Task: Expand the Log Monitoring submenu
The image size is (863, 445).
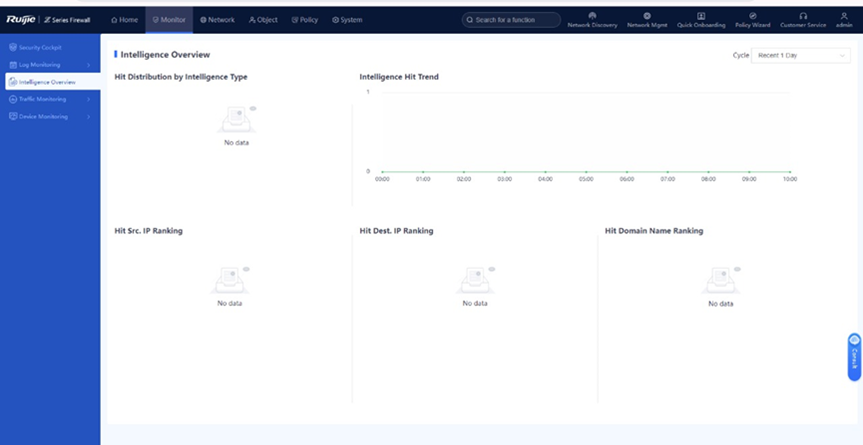Action: coord(48,65)
